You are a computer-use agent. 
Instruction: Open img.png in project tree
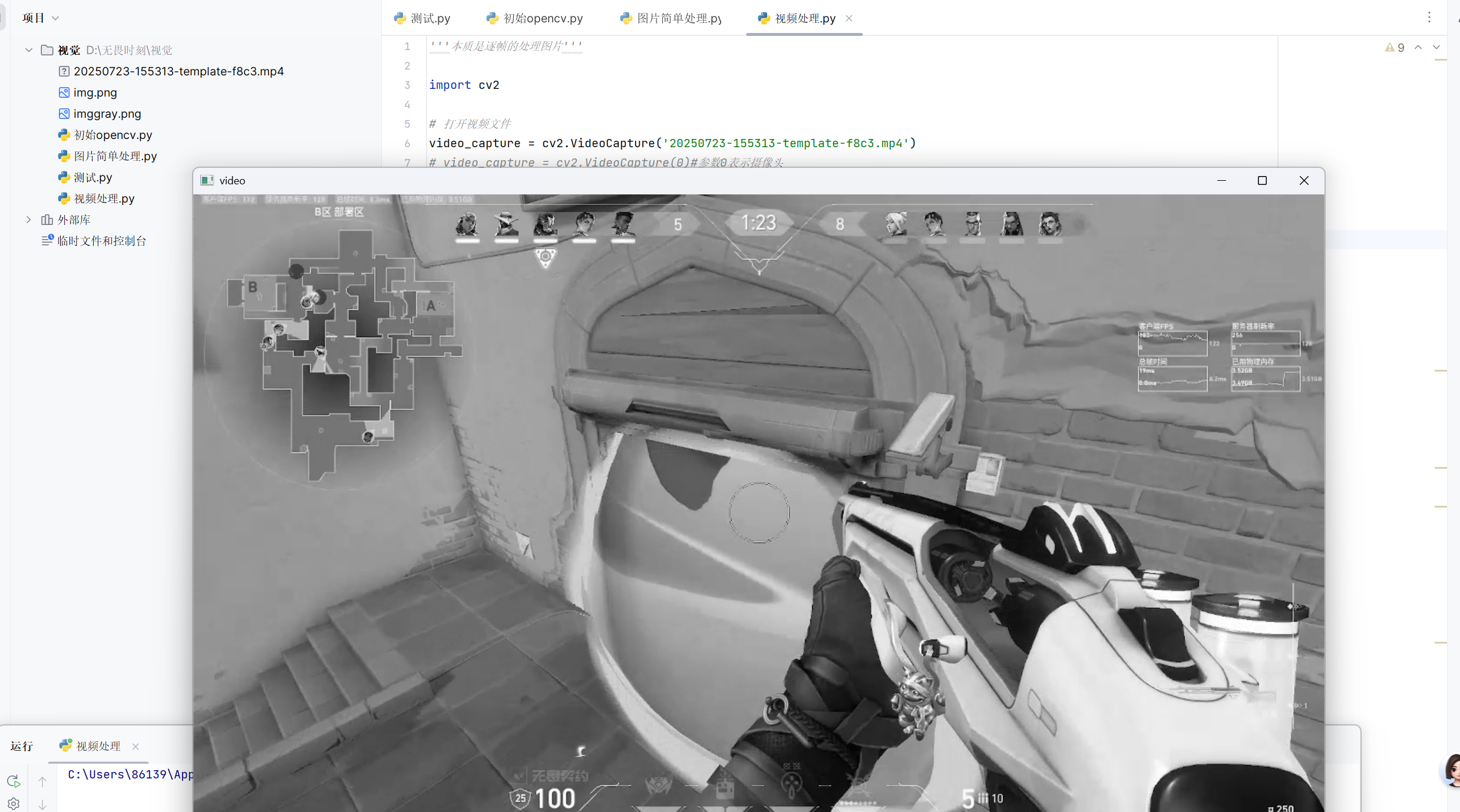95,92
